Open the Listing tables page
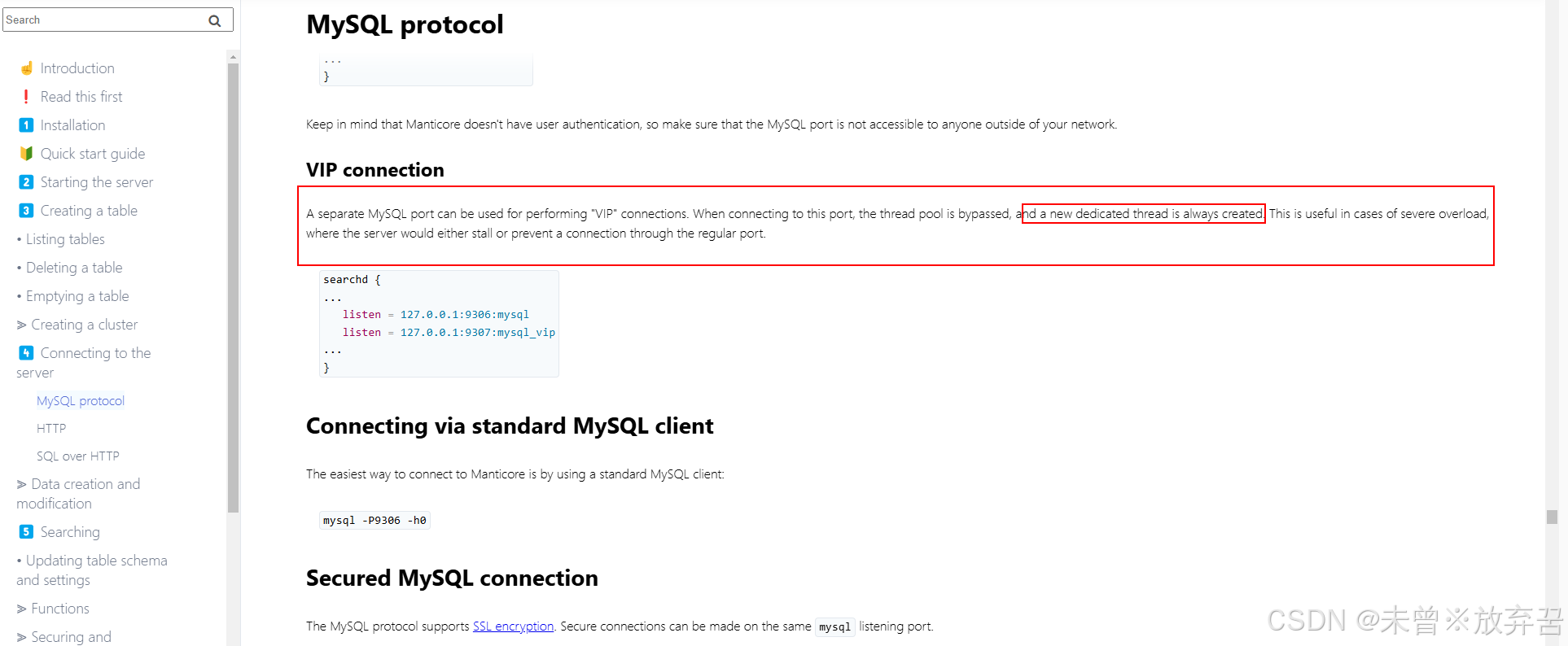Screen dimensions: 1568x646 point(65,239)
